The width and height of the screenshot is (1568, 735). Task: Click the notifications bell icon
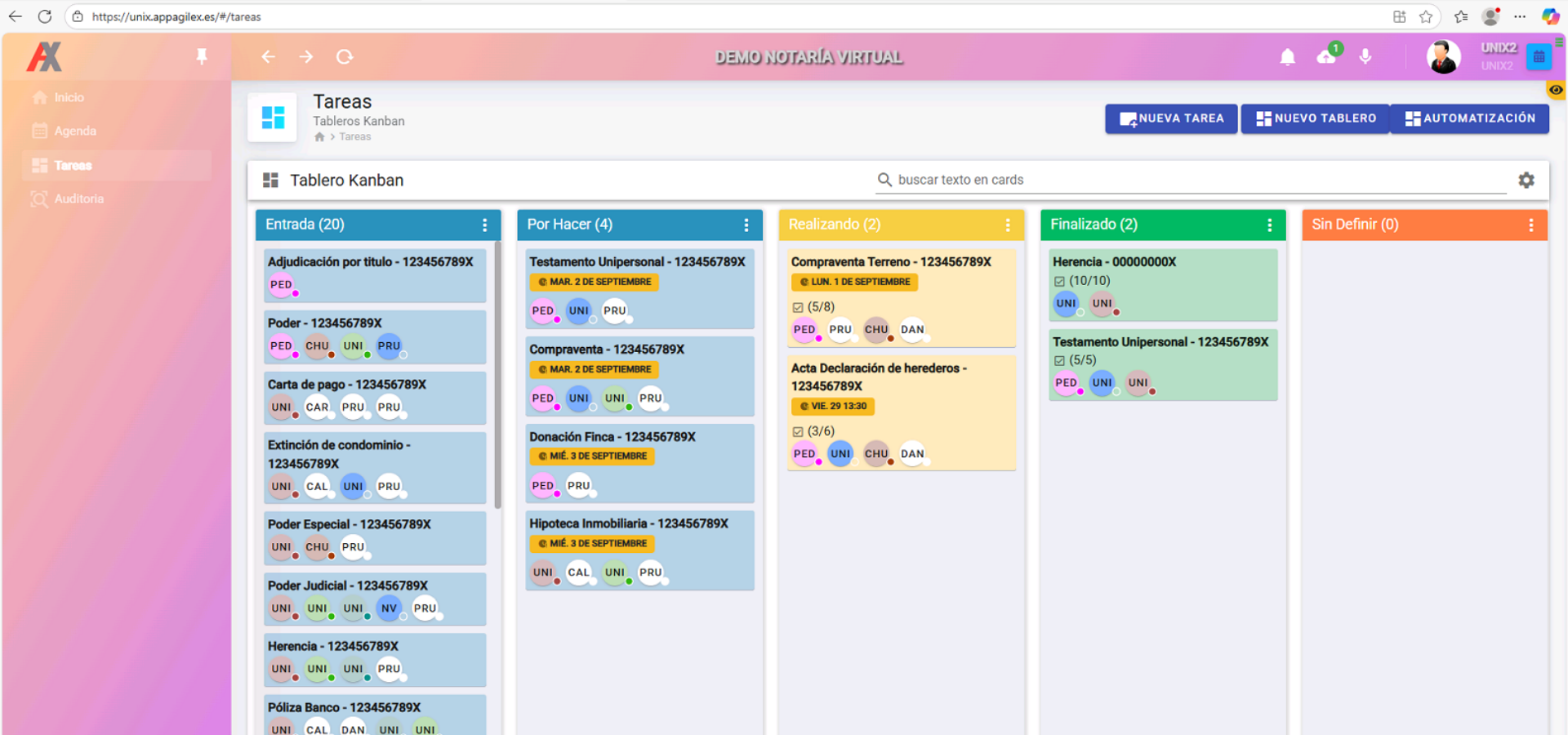pos(1287,57)
